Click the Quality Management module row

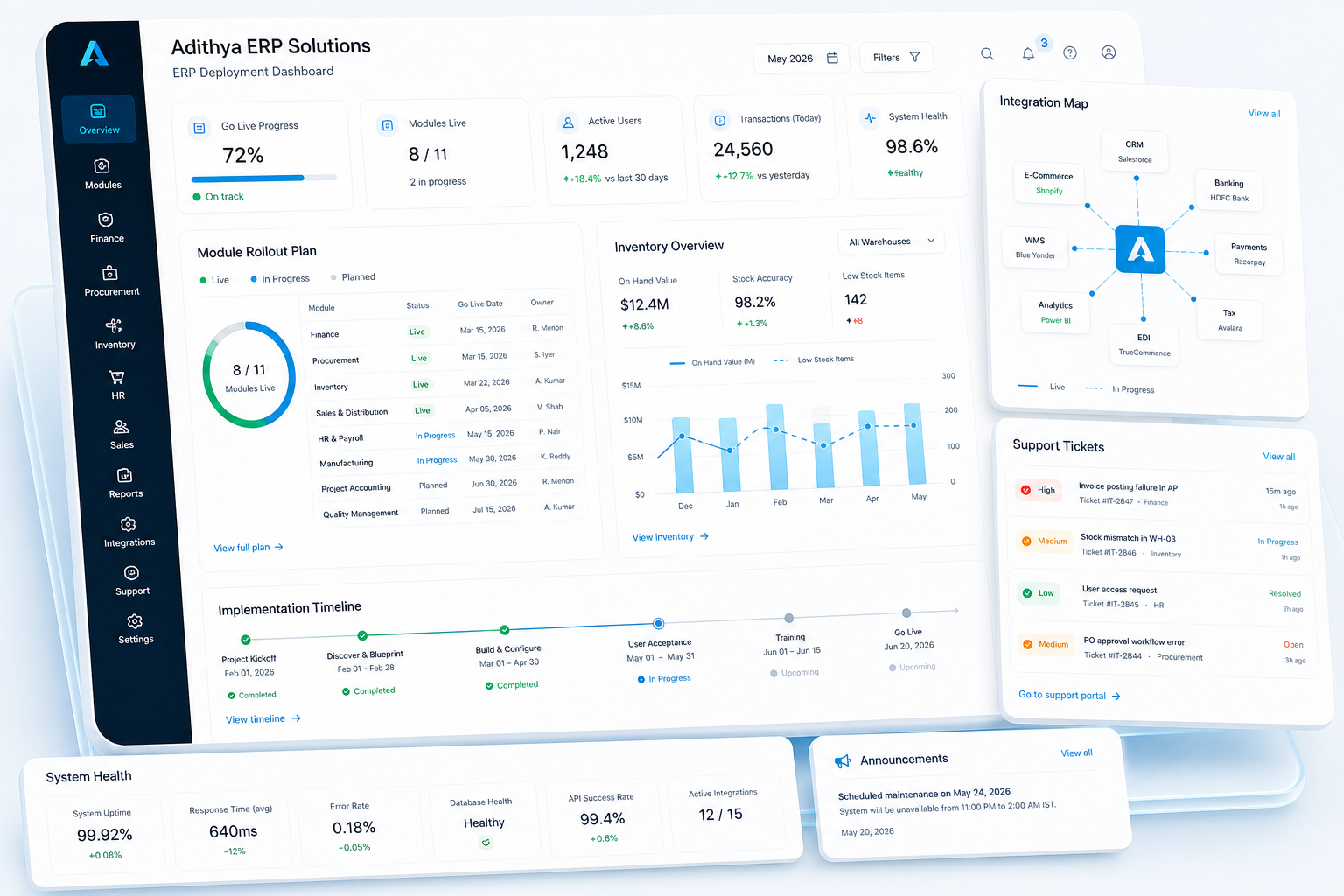(449, 512)
